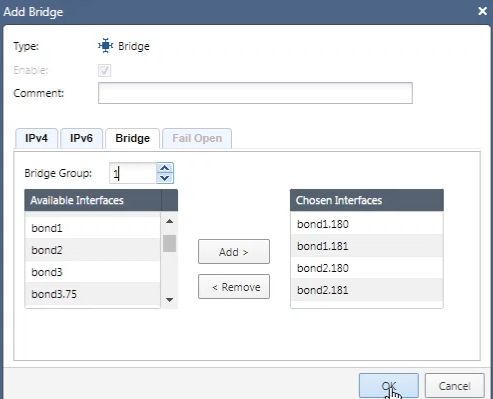Open the Fail Open tab

pyautogui.click(x=197, y=138)
